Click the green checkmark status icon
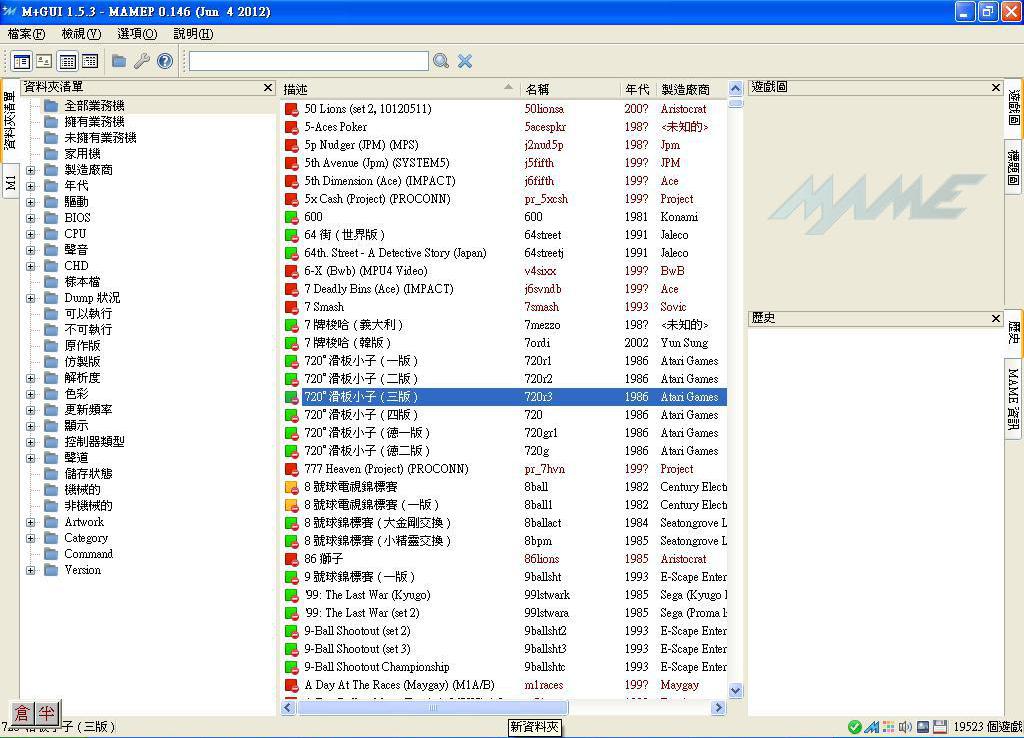 point(854,727)
